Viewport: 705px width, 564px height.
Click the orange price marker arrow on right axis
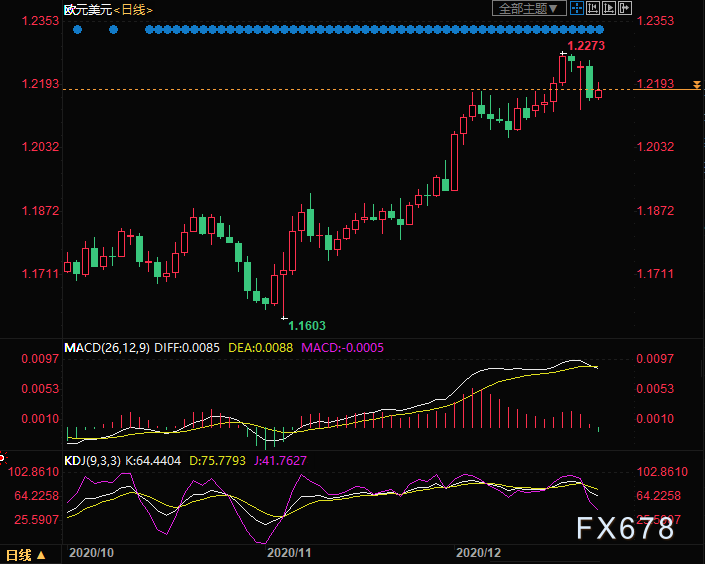696,83
